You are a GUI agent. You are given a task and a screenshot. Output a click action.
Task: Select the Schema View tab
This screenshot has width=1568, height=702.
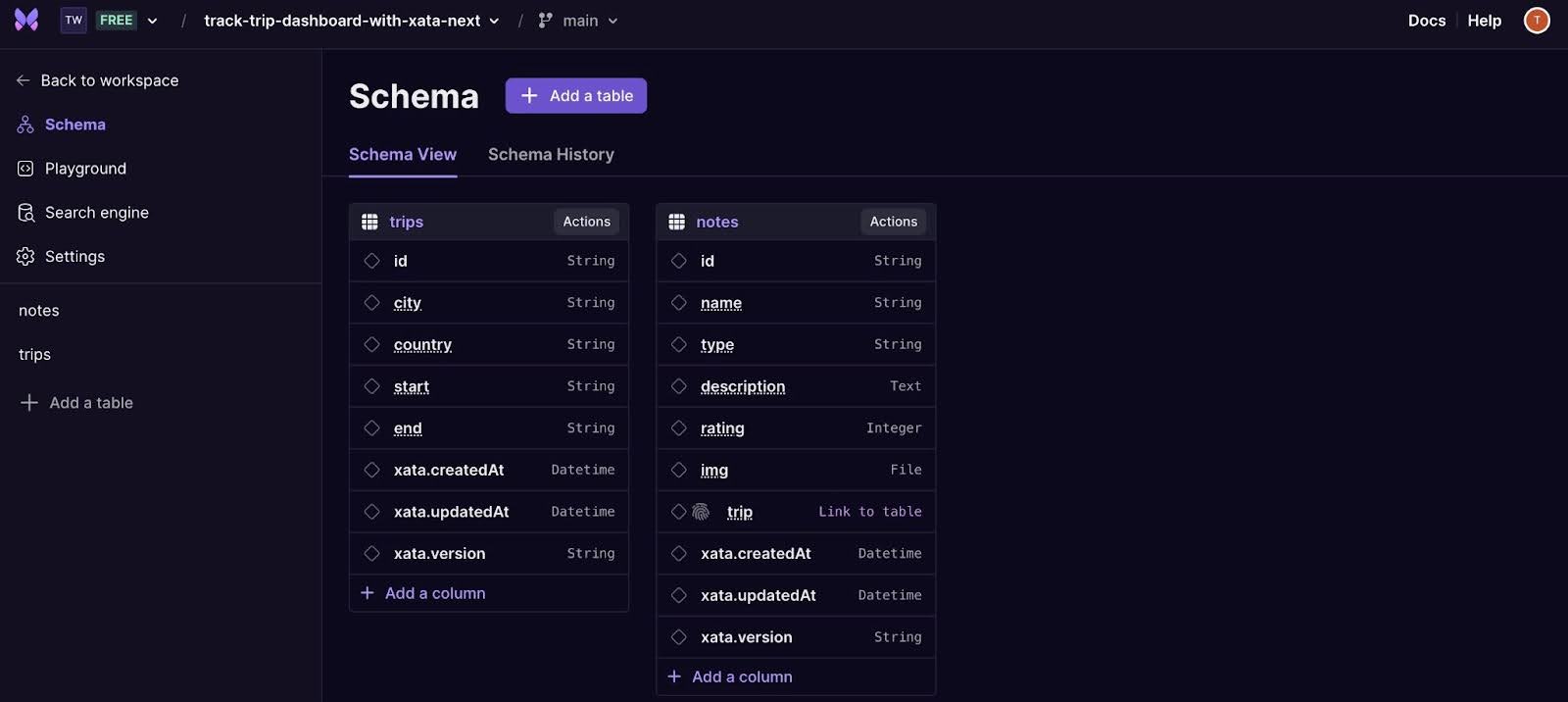[403, 155]
